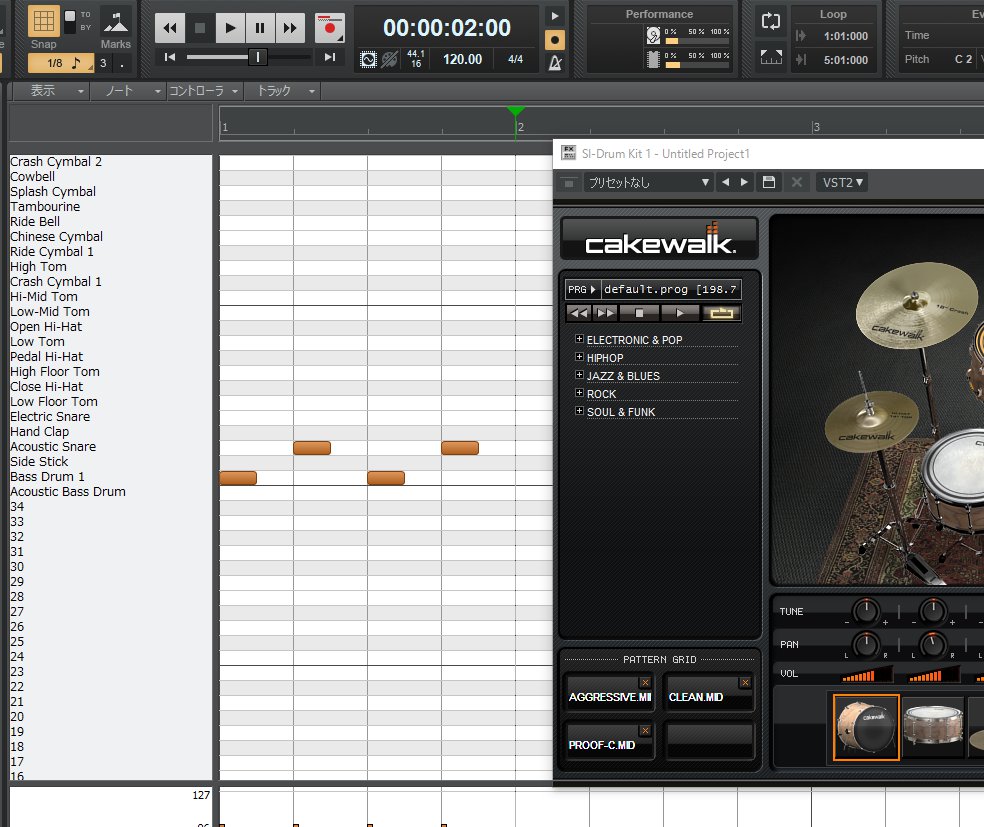
Task: Pause playback in the transport
Action: coord(260,28)
